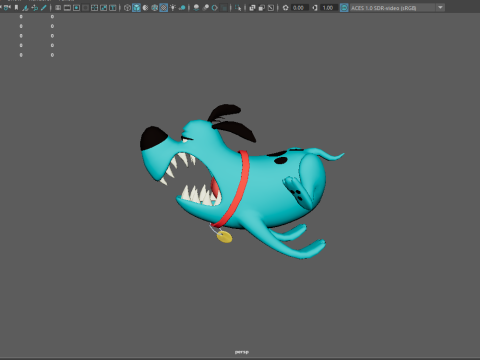This screenshot has width=480, height=360.
Task: Toggle Multisample Anti-aliasing
Action: (x=215, y=8)
